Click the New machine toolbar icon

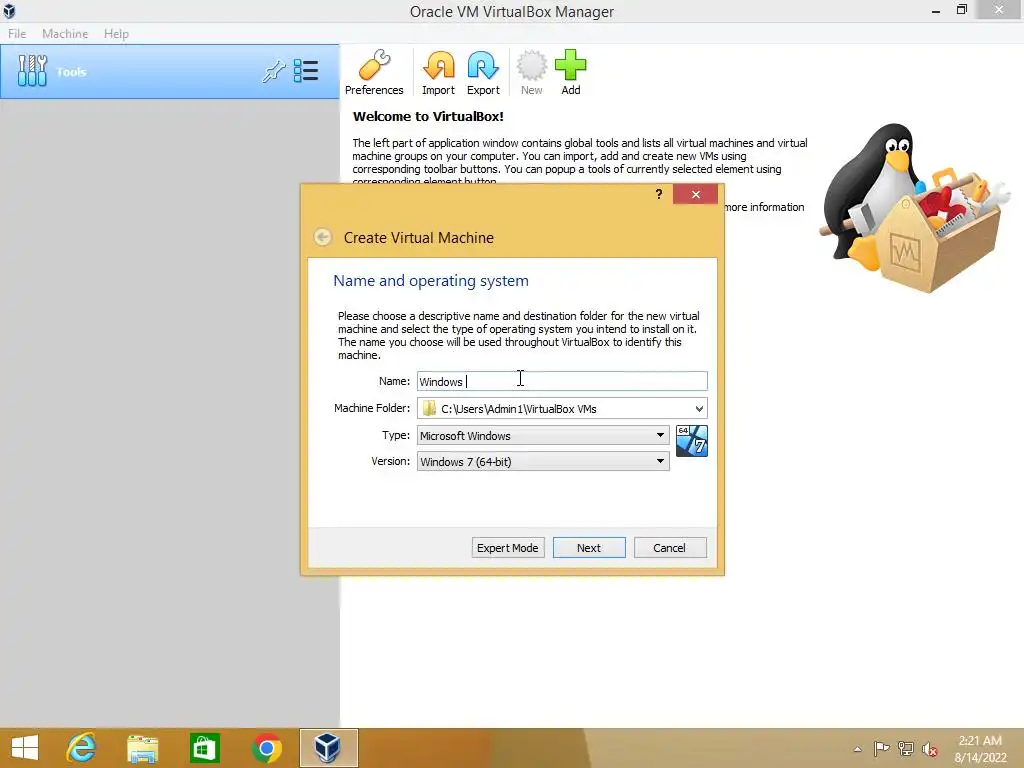pyautogui.click(x=532, y=72)
